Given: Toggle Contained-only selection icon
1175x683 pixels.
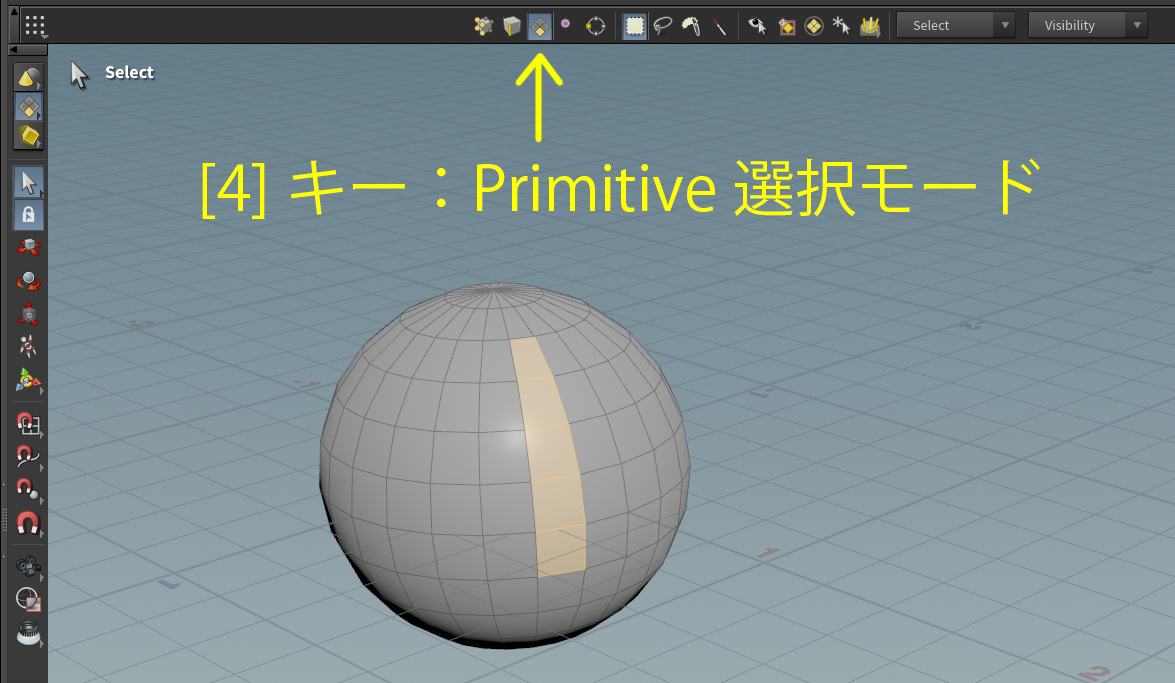Looking at the screenshot, I should [x=786, y=26].
